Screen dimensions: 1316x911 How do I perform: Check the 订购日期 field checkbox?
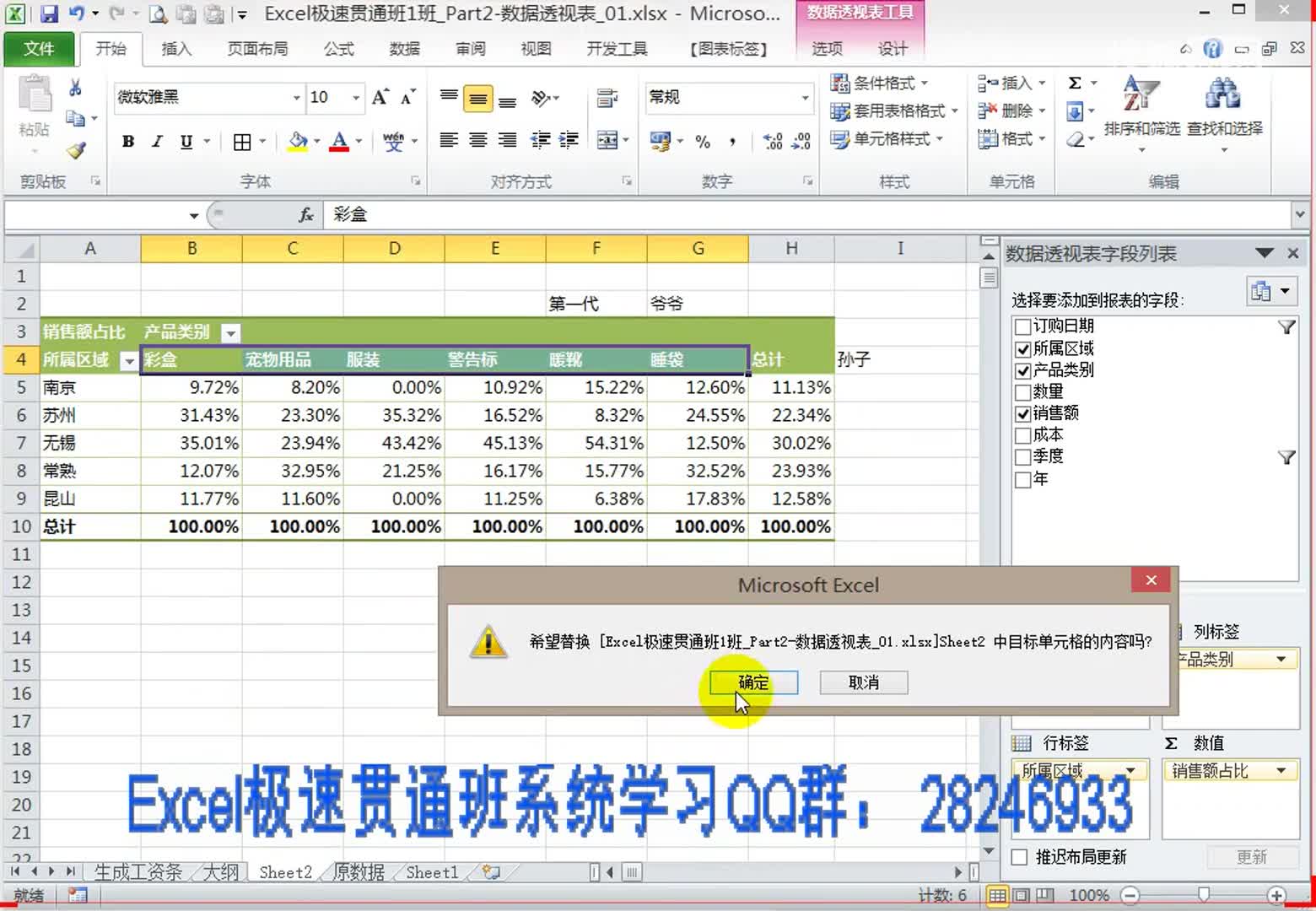(1022, 326)
